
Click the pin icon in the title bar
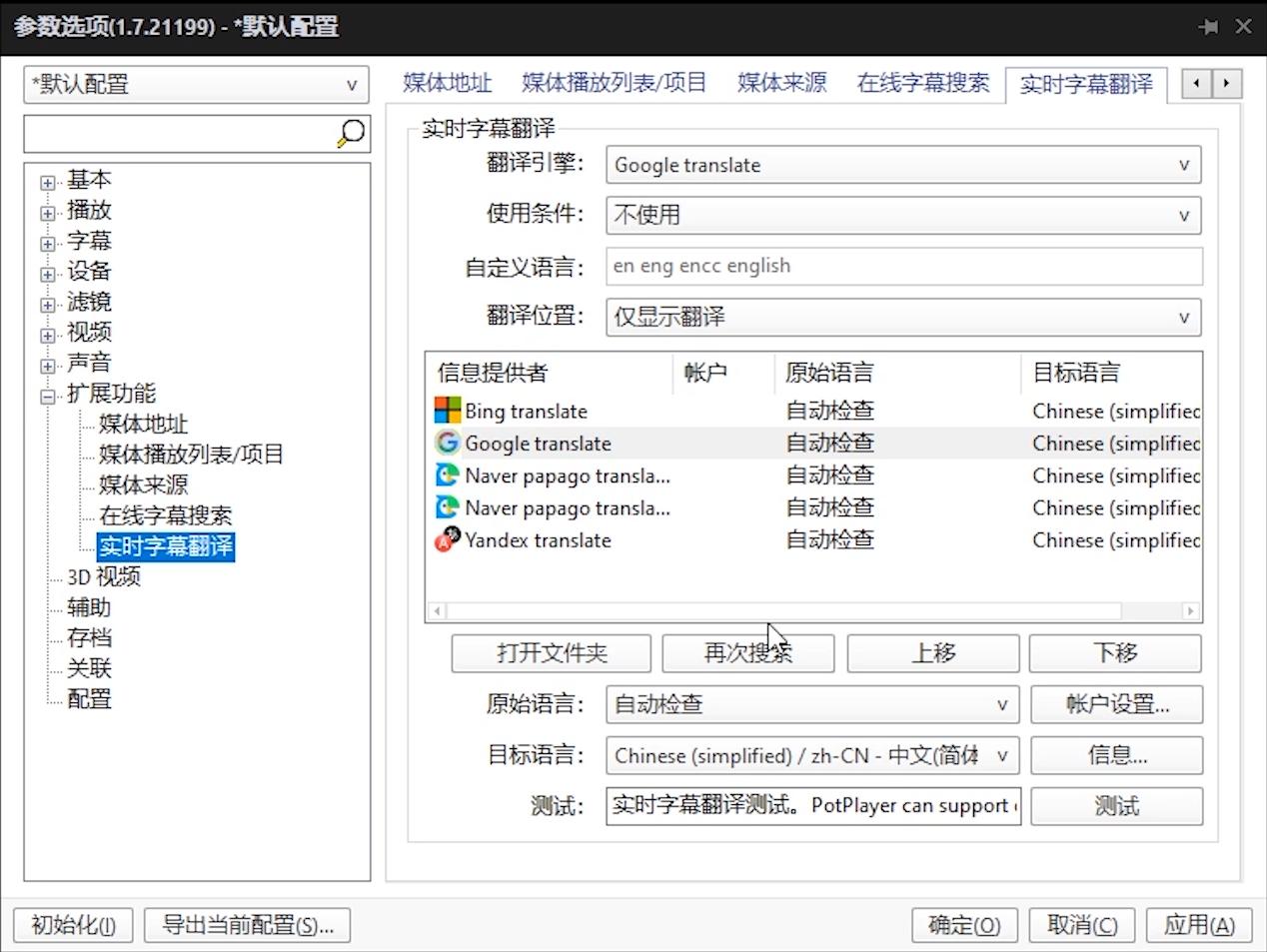point(1208,26)
